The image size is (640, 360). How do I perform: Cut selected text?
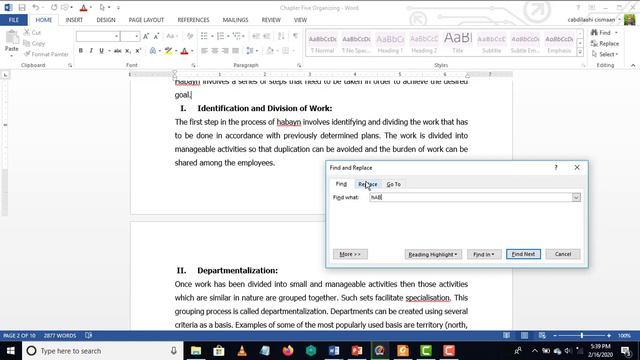click(x=32, y=32)
